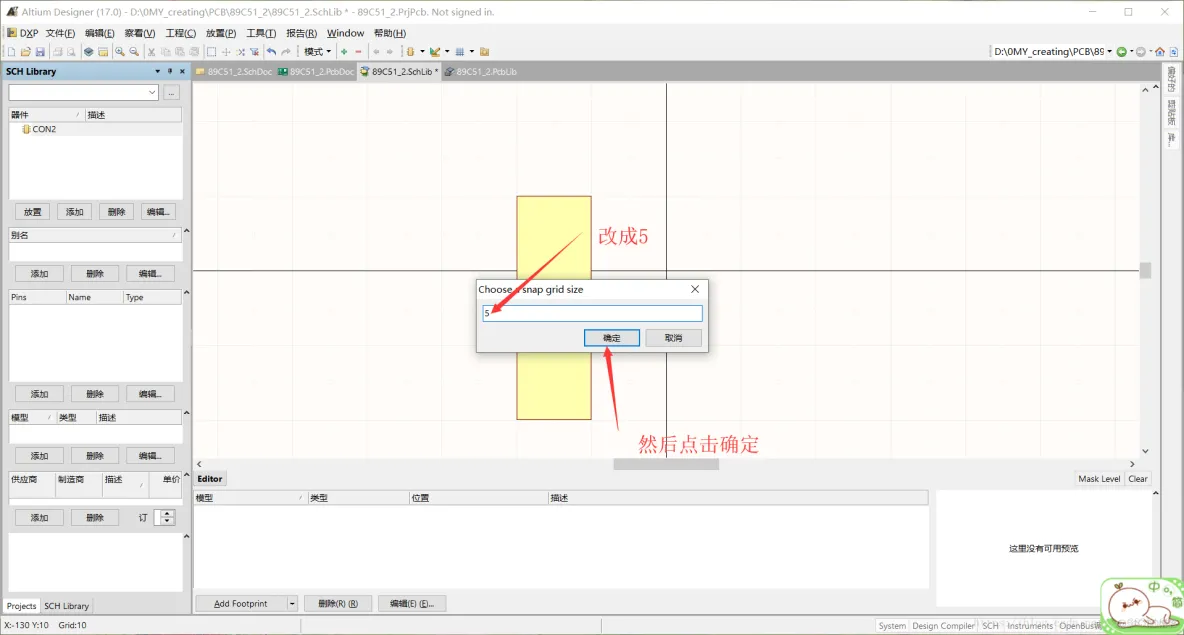
Task: Choose the move selection crosshair tool
Action: [226, 52]
